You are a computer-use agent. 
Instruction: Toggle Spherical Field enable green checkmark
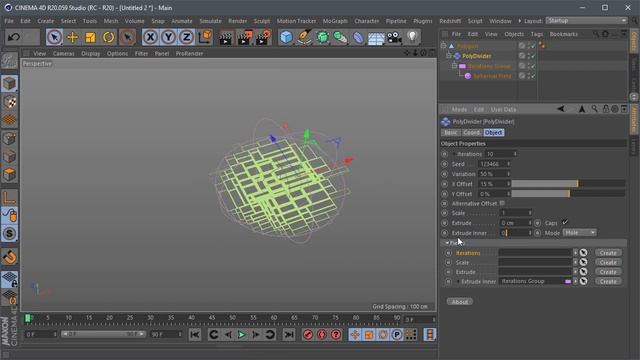533,76
